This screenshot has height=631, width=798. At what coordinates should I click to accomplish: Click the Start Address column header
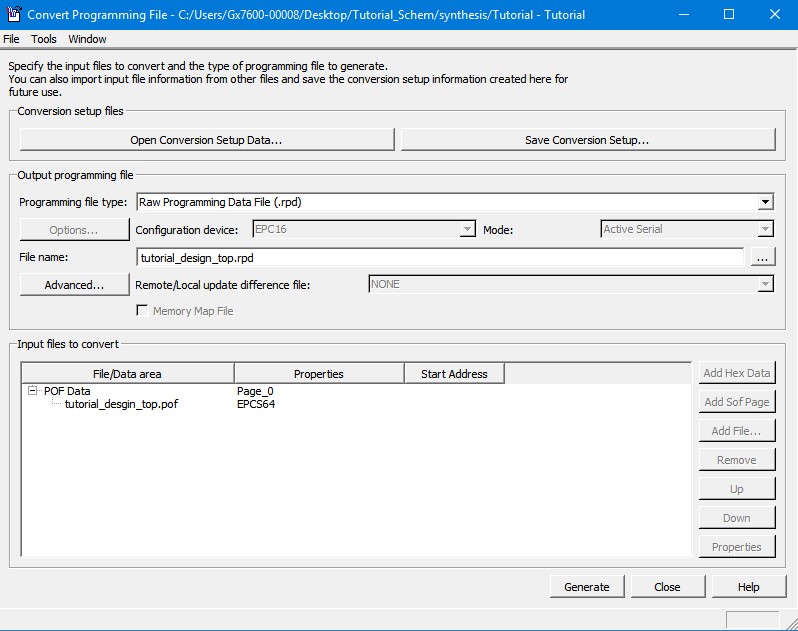coord(454,374)
